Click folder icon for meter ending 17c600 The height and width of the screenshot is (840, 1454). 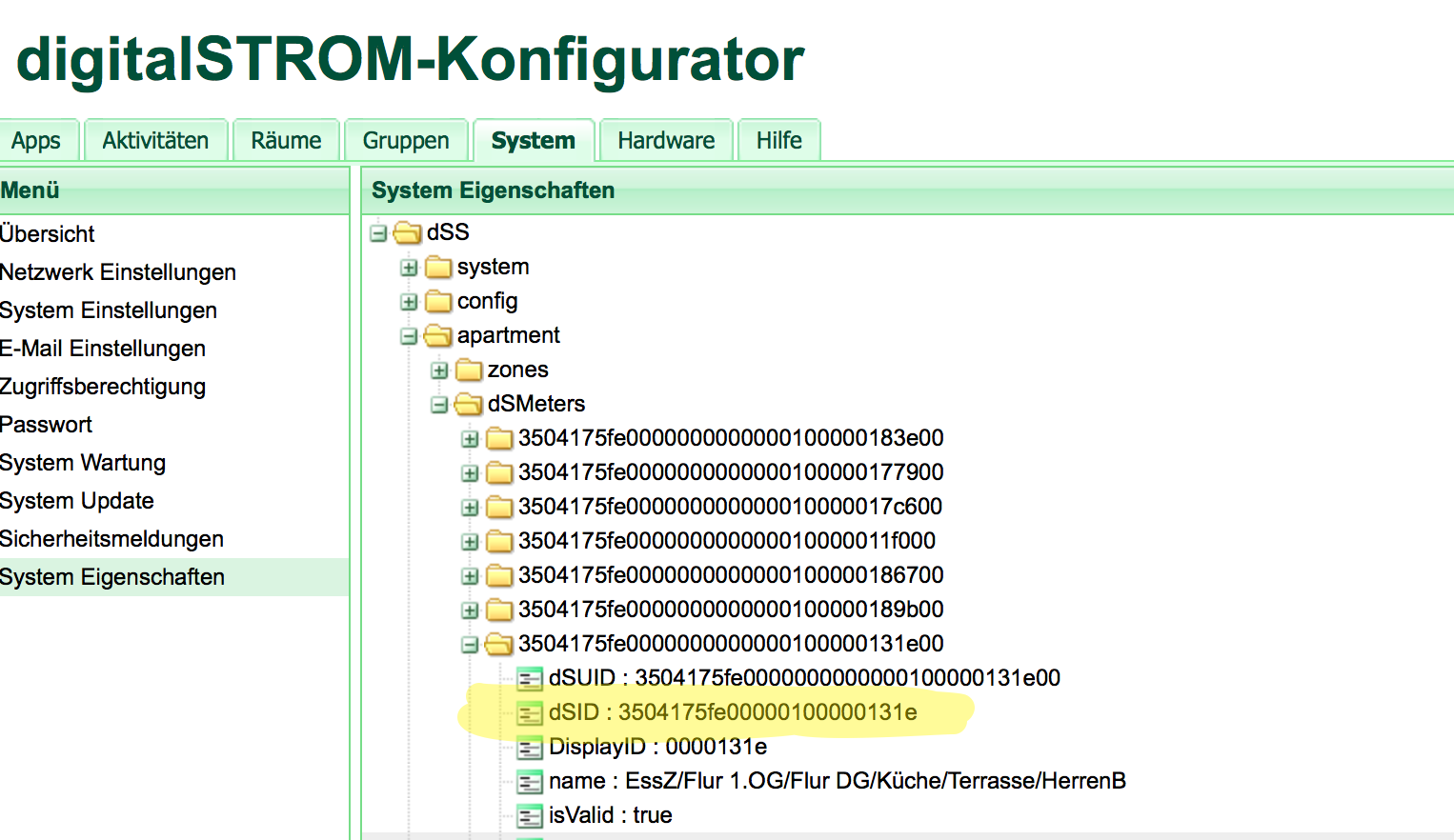[x=499, y=507]
